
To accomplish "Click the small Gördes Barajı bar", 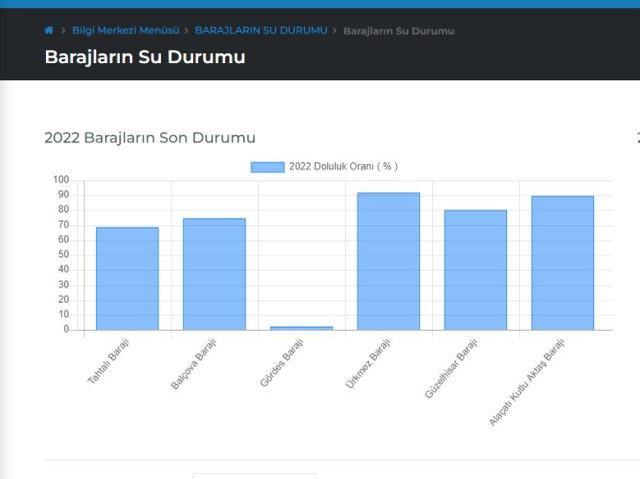I will click(x=301, y=328).
